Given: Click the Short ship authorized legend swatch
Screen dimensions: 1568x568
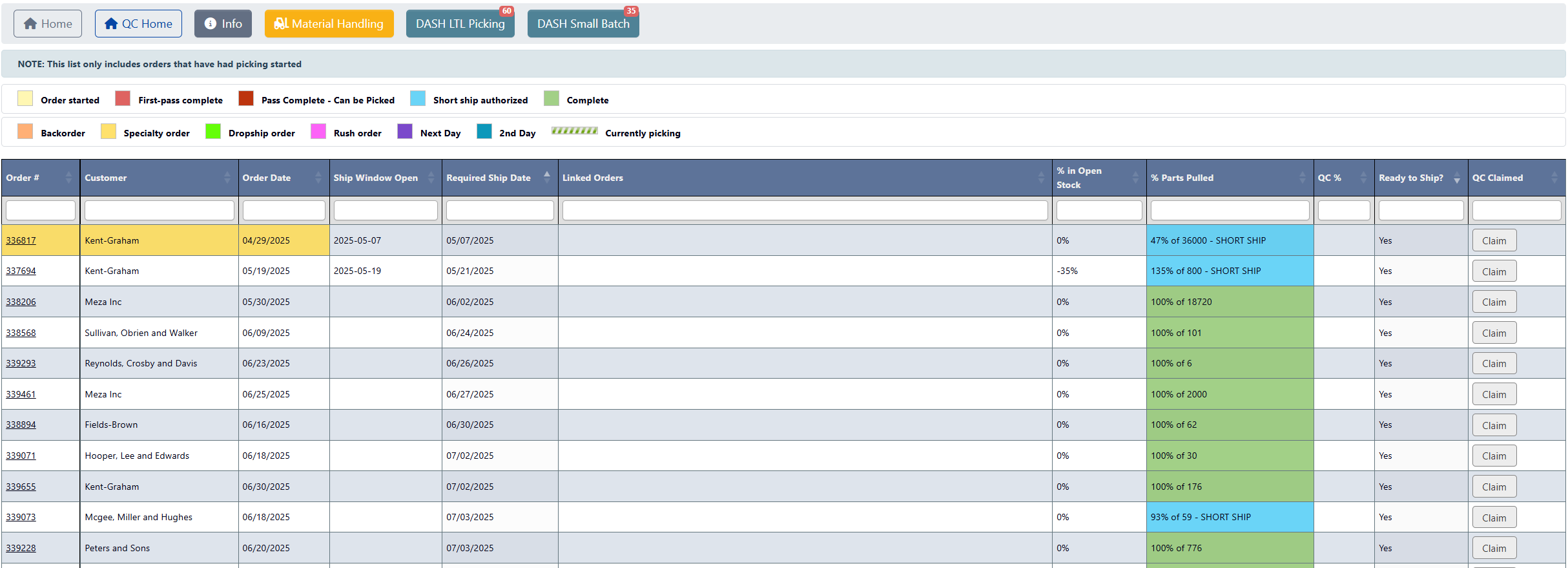Looking at the screenshot, I should pos(418,99).
